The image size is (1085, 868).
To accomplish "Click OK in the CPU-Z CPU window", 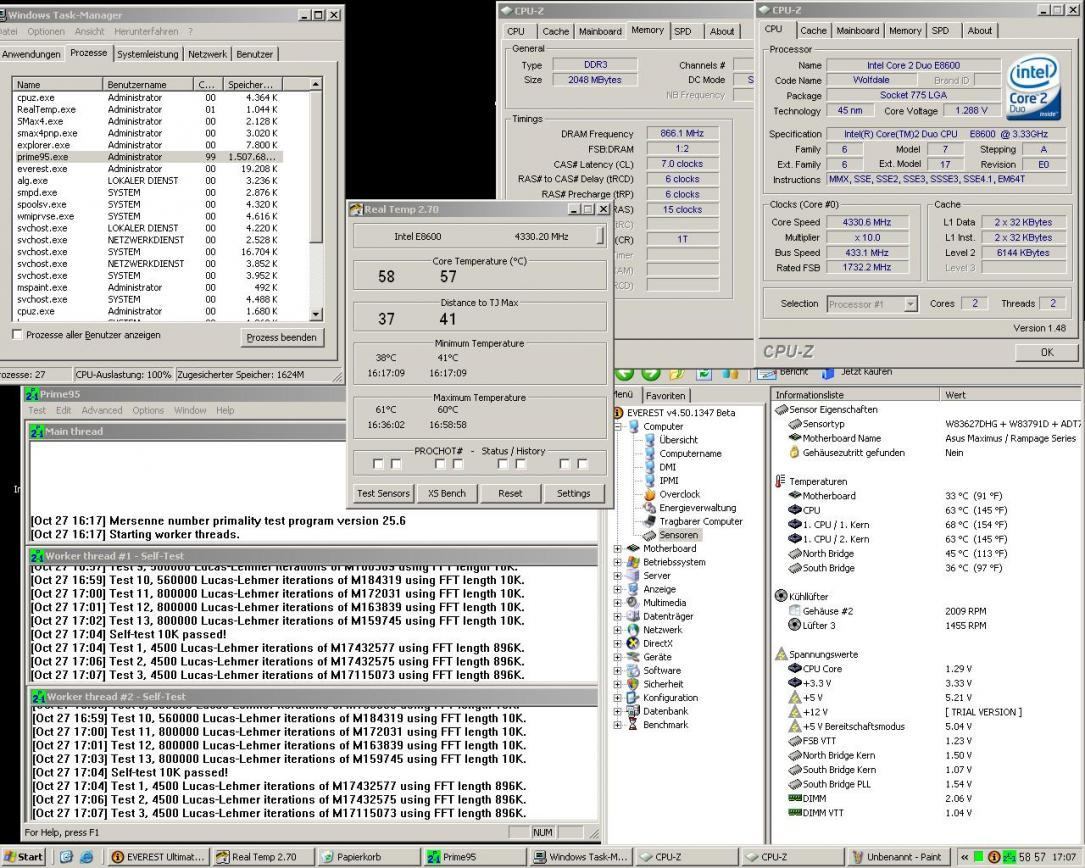I will point(1047,352).
